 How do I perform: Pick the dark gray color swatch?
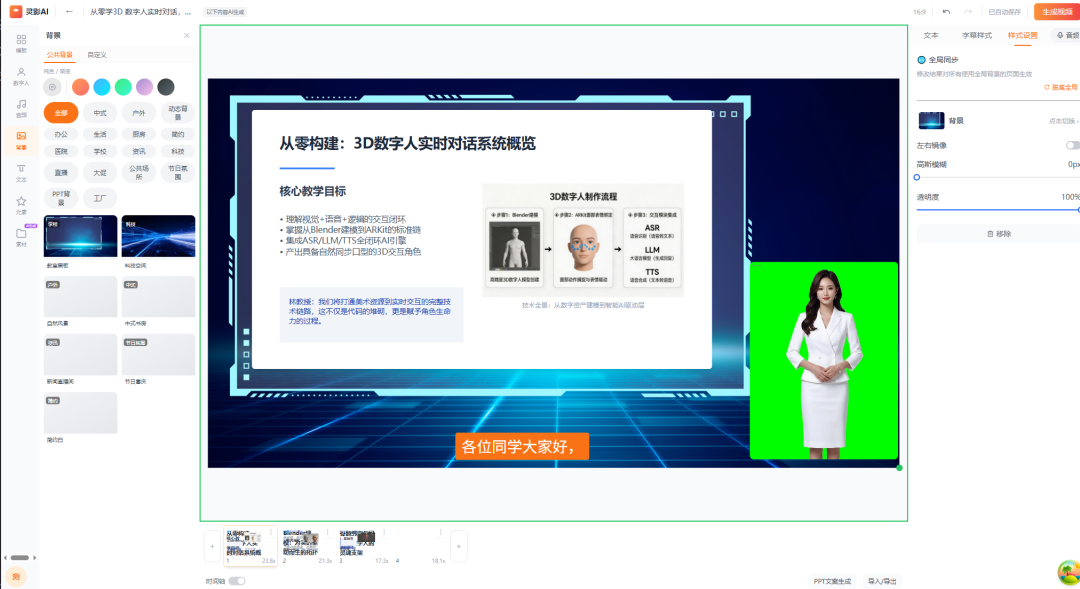(166, 87)
